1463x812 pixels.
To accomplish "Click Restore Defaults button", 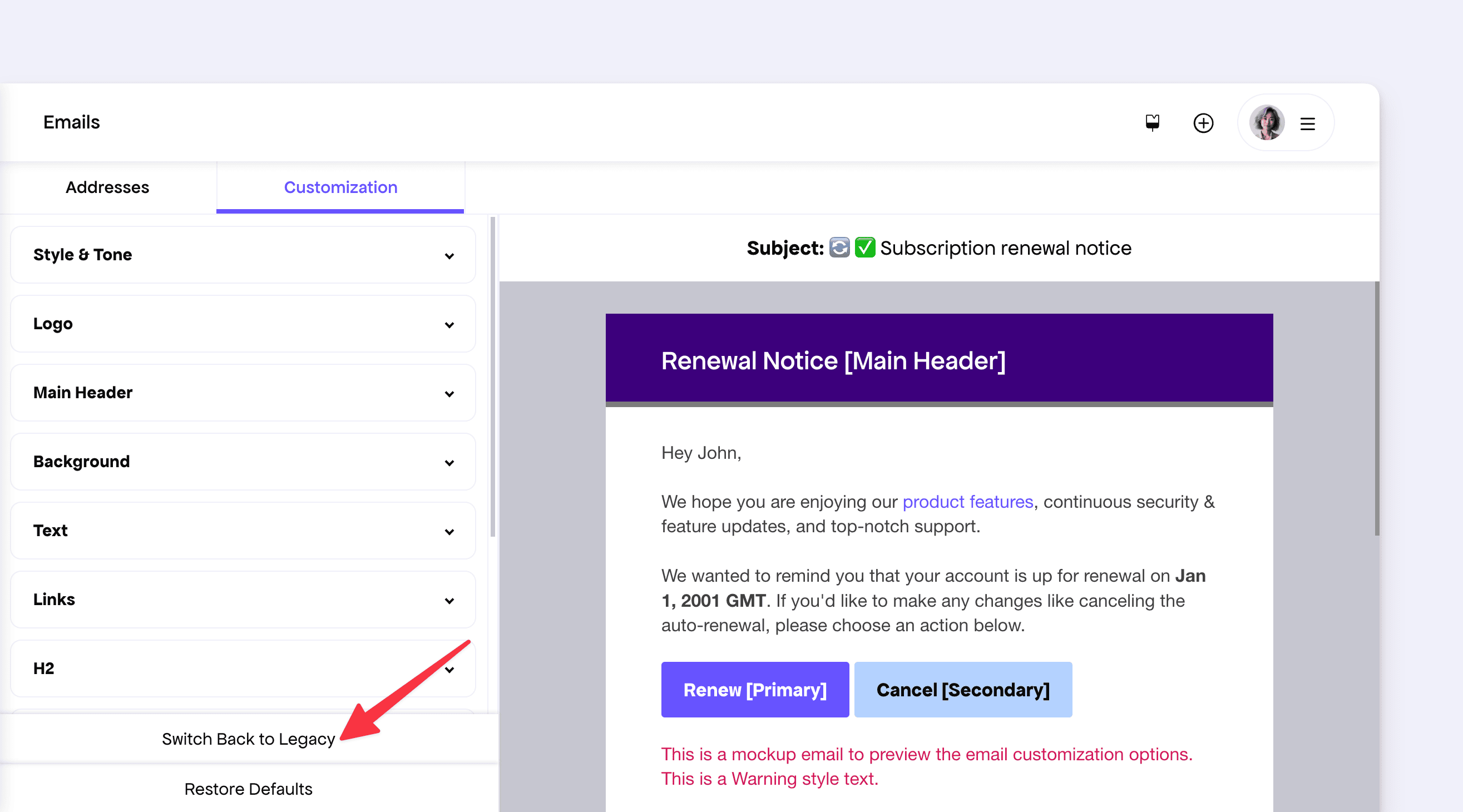I will [248, 789].
